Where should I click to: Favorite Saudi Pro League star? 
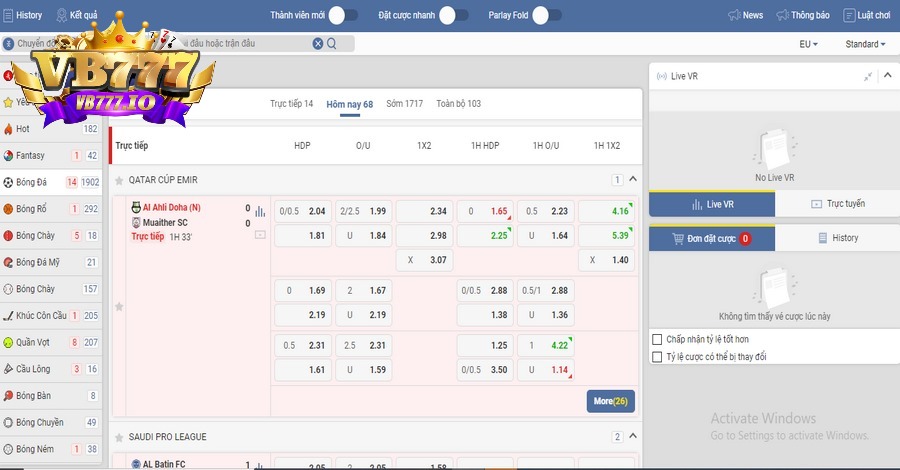[x=119, y=437]
